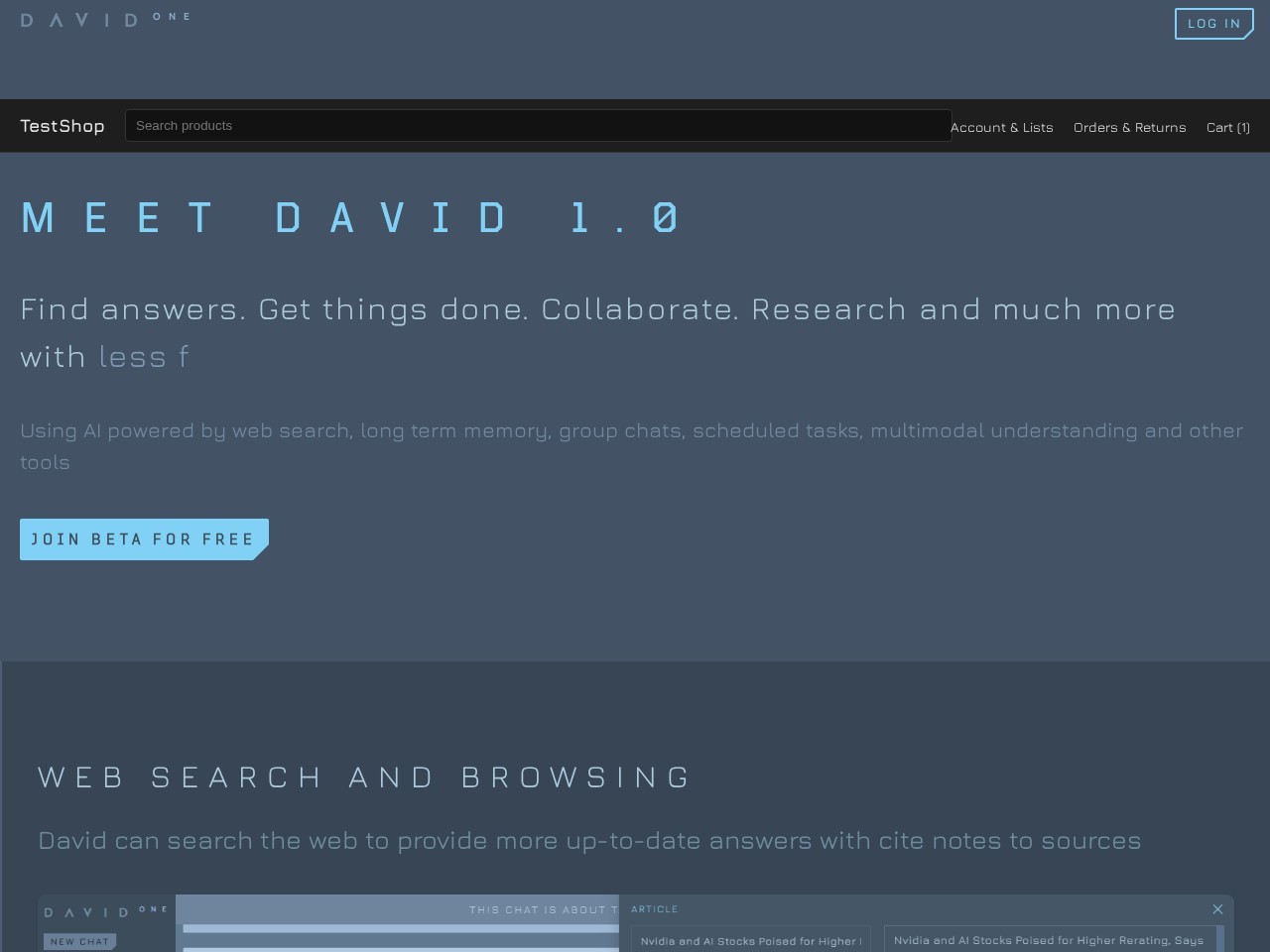Focus the Search products field

click(x=538, y=125)
